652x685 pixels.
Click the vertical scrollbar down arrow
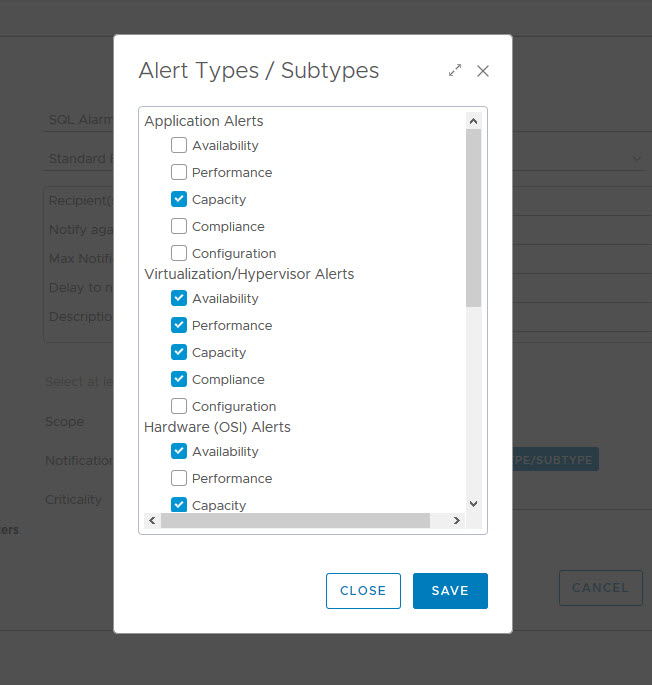point(473,504)
